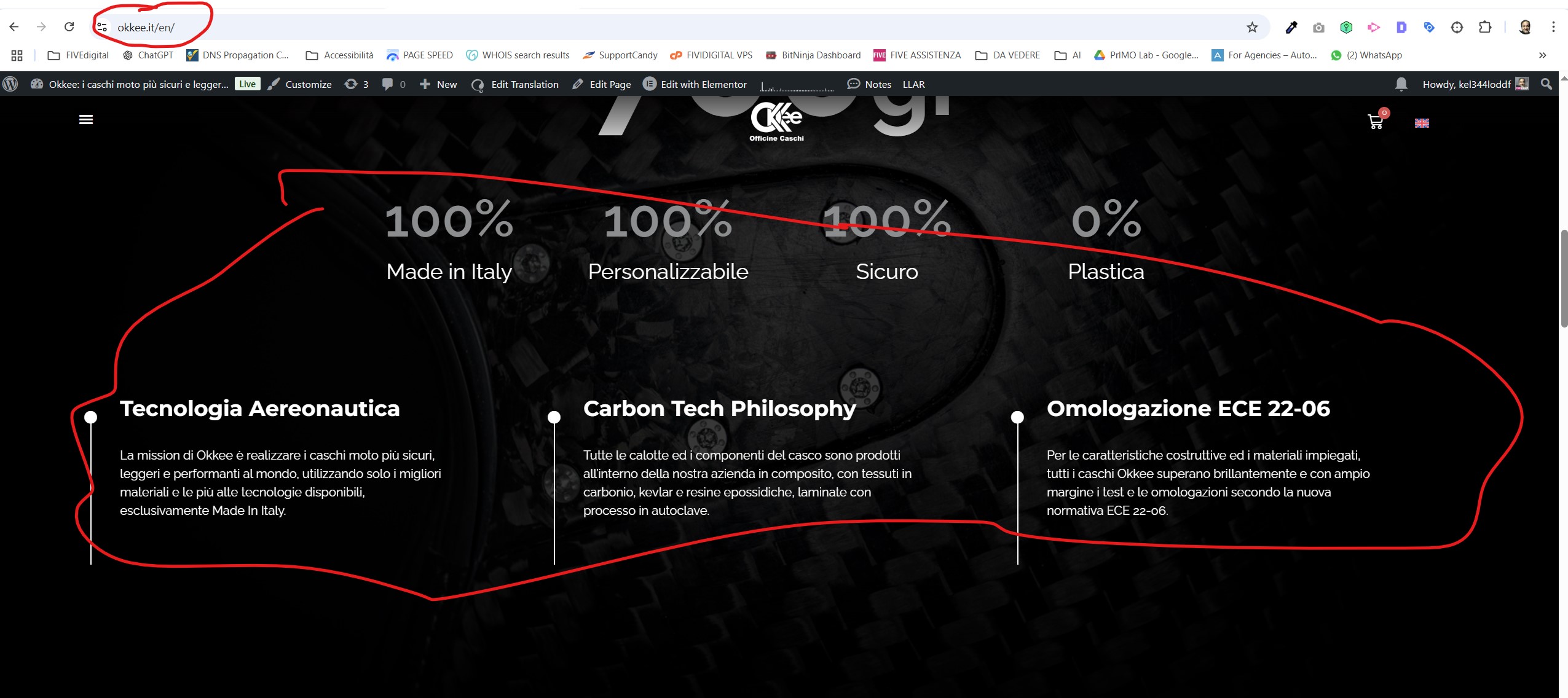Open the ChatGPT bookmark
Viewport: 1568px width, 698px height.
[148, 55]
